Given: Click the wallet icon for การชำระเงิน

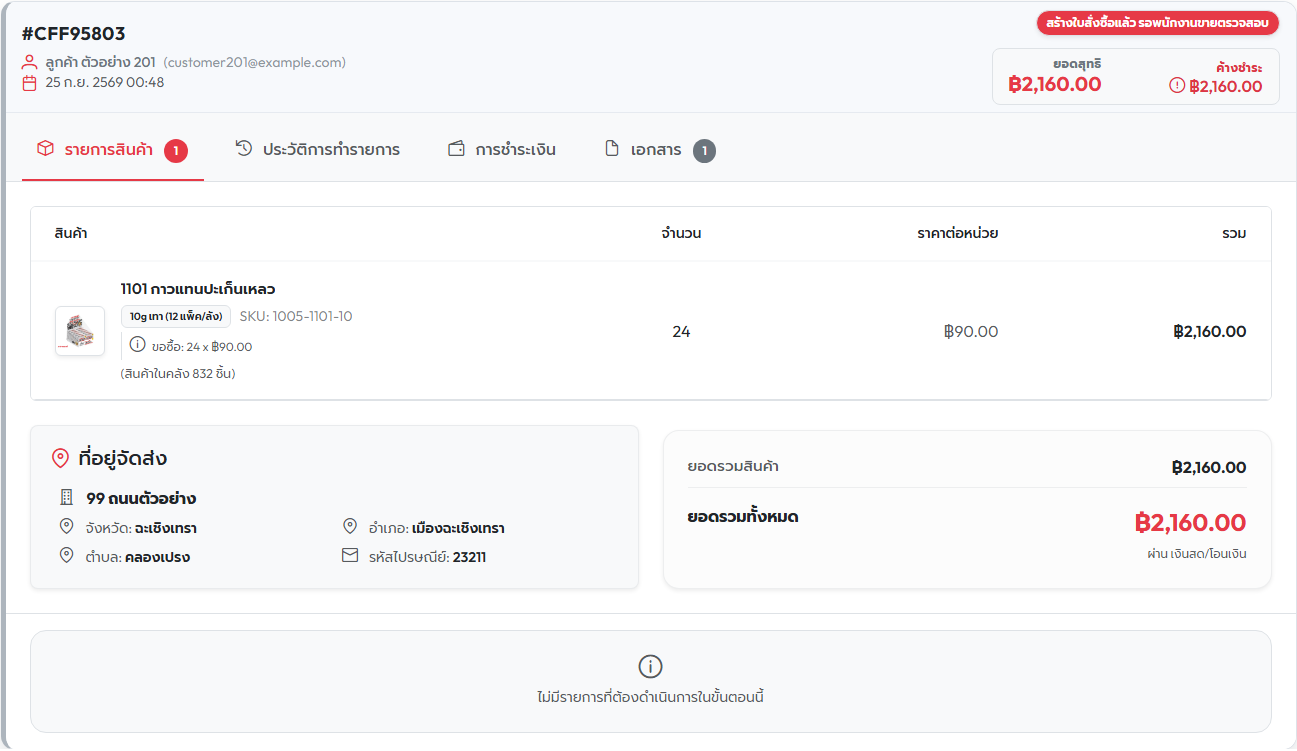Looking at the screenshot, I should point(457,149).
